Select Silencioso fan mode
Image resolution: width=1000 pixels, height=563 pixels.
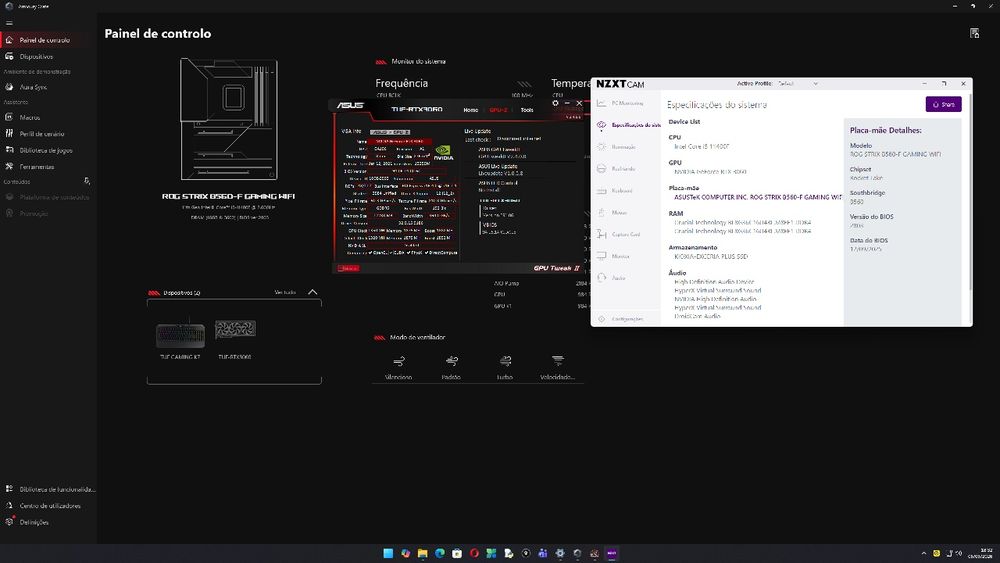[399, 369]
